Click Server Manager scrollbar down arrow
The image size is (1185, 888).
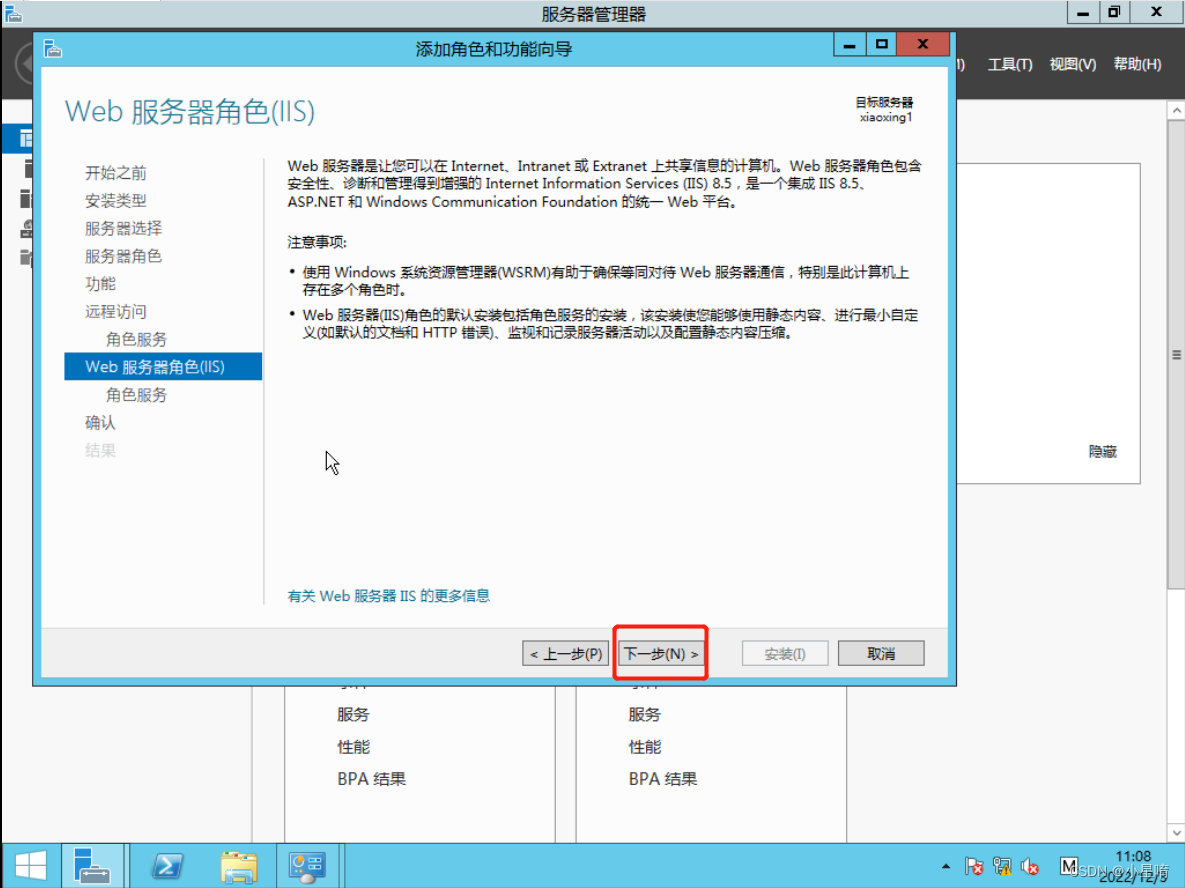pyautogui.click(x=1176, y=833)
